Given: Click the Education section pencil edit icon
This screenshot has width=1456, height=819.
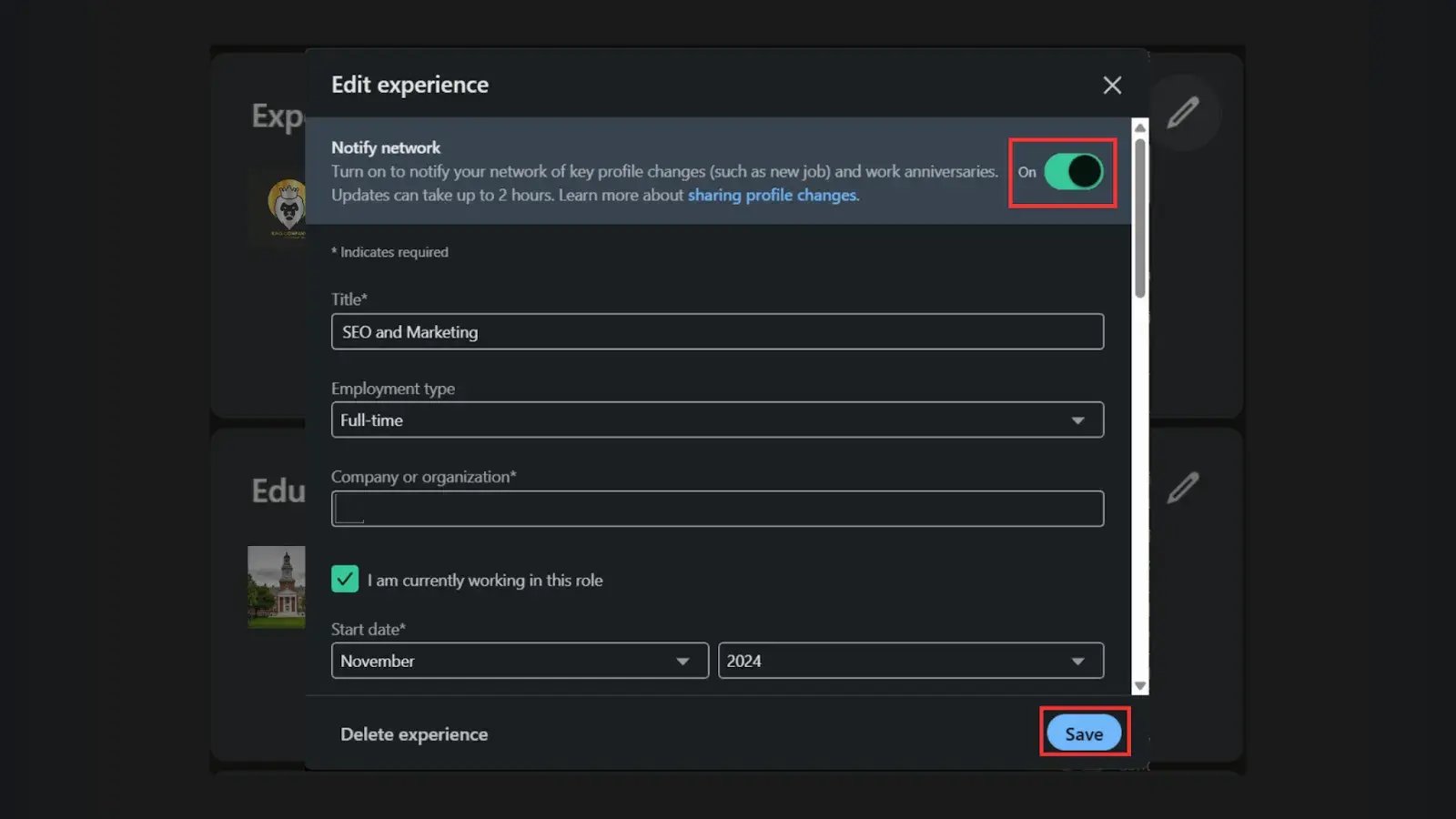Looking at the screenshot, I should click(x=1182, y=488).
